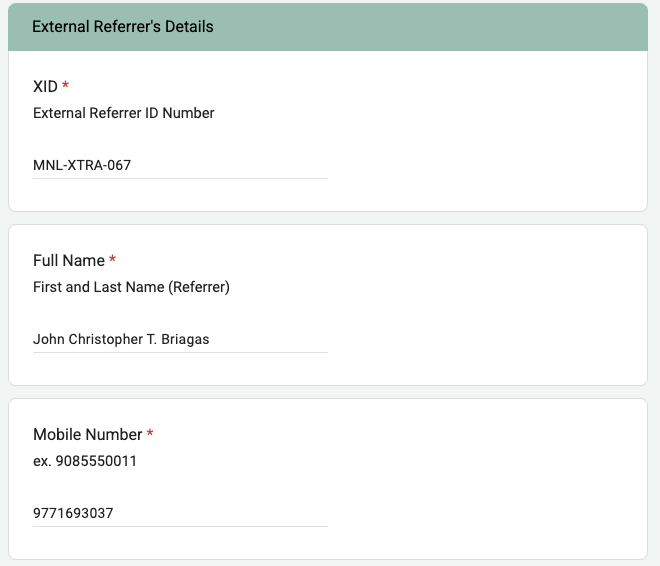Click the External Referrer's Details header title
Image resolution: width=660 pixels, height=566 pixels.
pos(123,27)
